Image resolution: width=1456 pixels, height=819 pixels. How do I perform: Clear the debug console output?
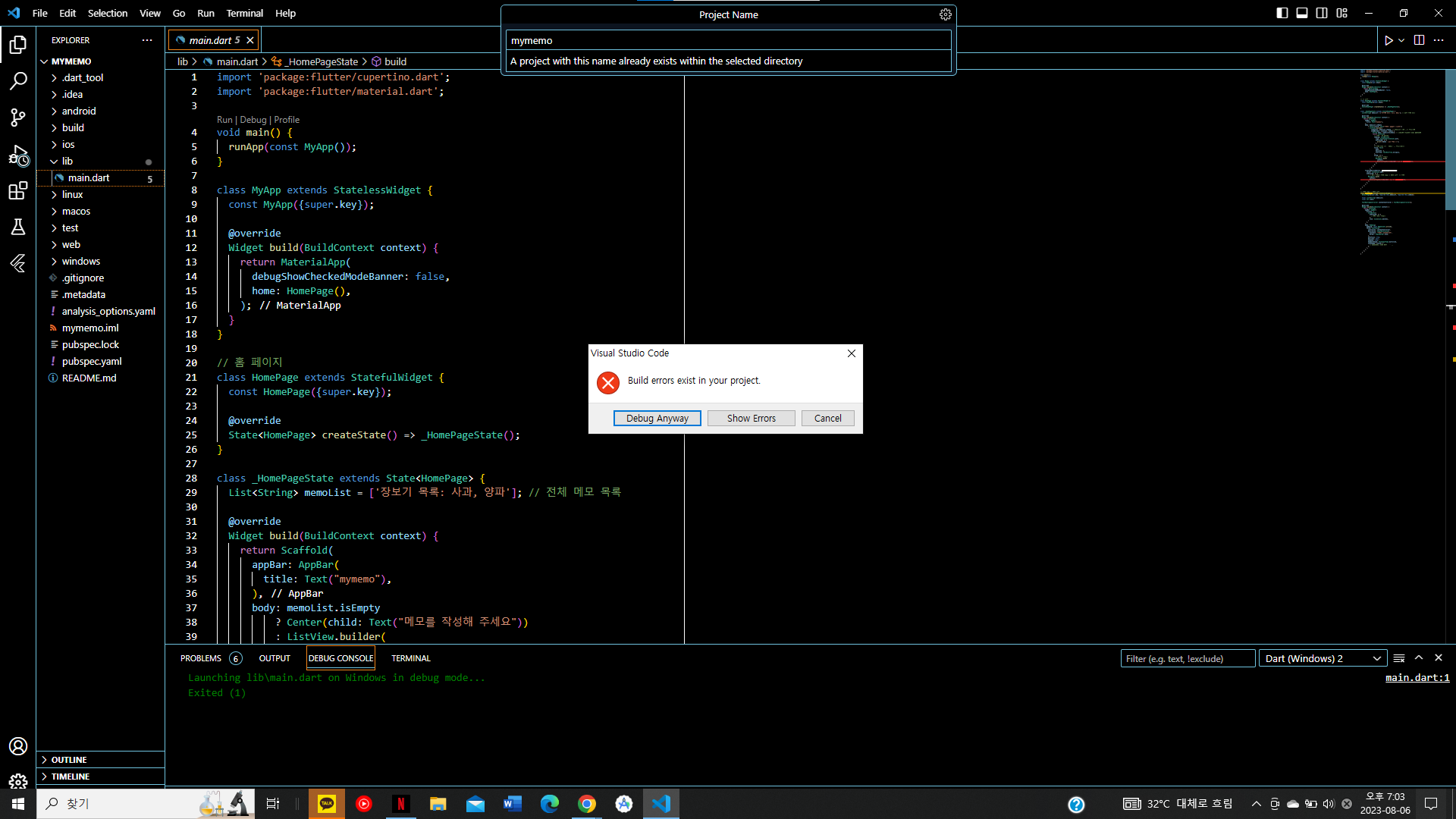pos(1399,658)
